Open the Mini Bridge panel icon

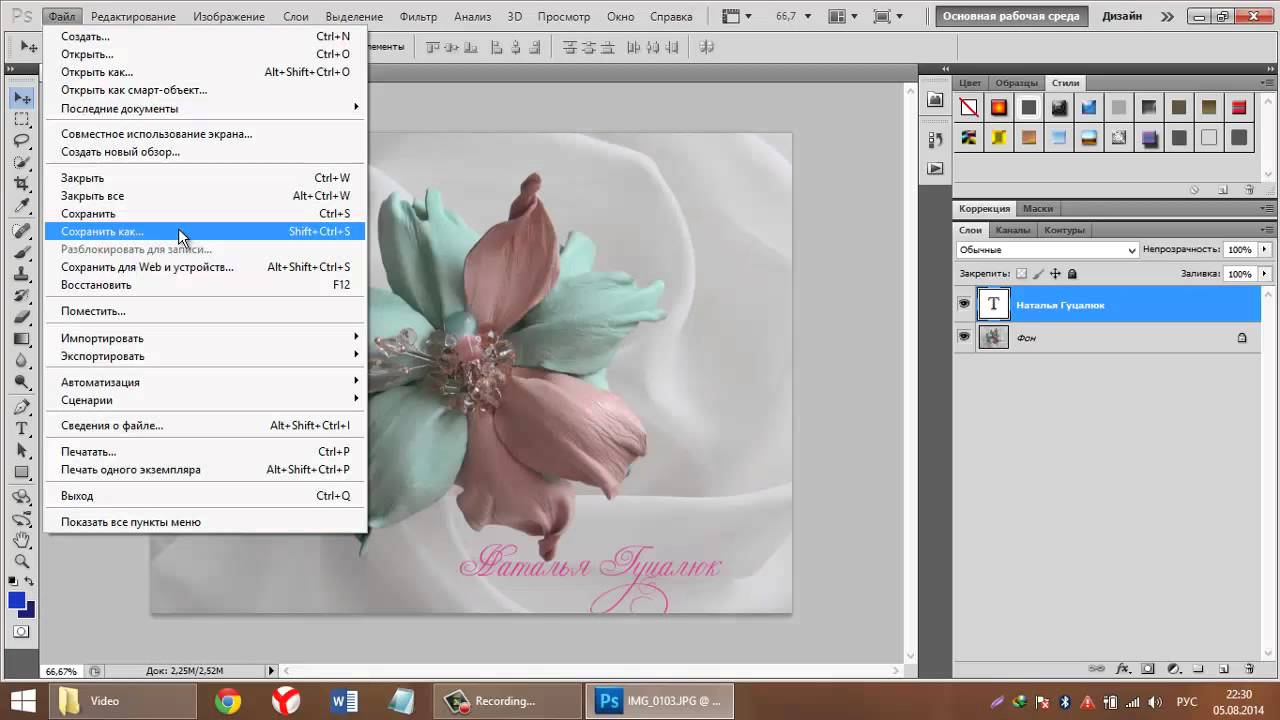[935, 100]
